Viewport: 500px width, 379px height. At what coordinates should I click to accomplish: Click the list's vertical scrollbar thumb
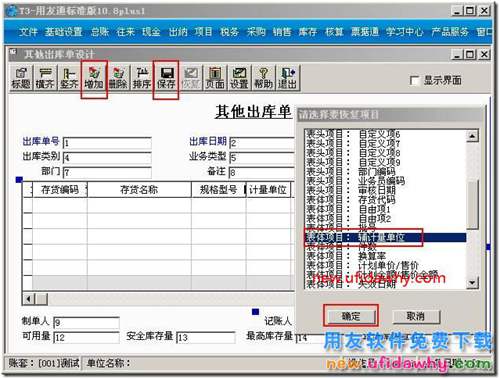click(472, 204)
